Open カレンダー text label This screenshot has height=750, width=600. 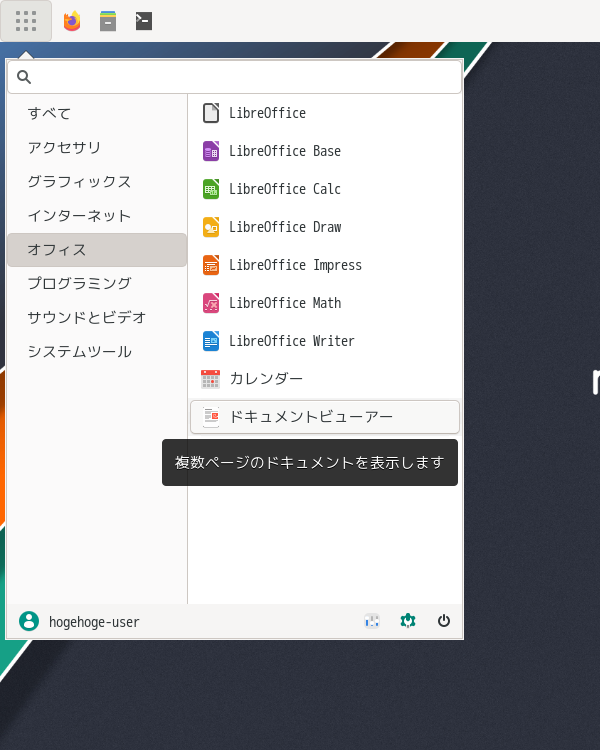tap(267, 379)
